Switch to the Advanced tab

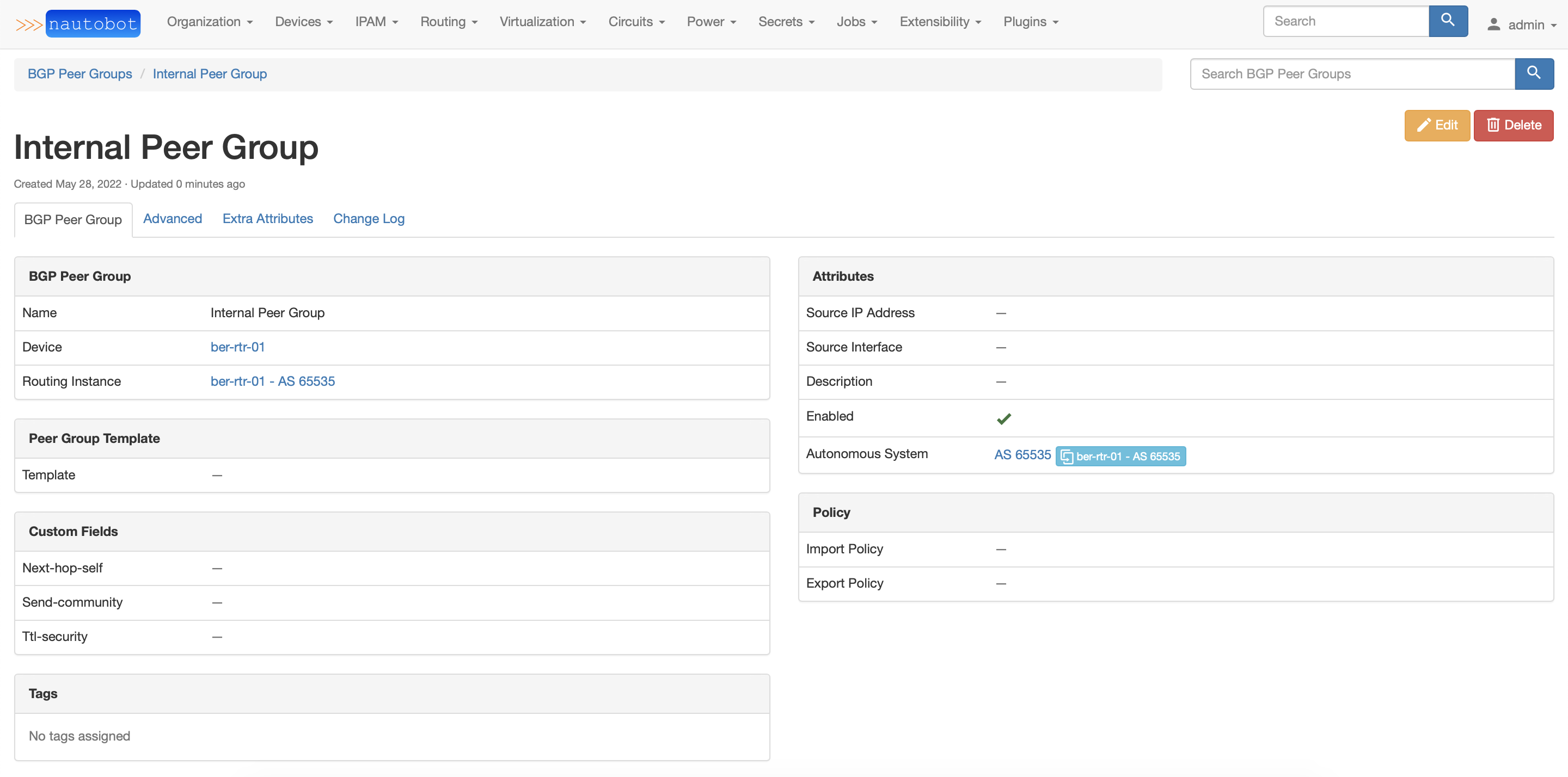172,218
